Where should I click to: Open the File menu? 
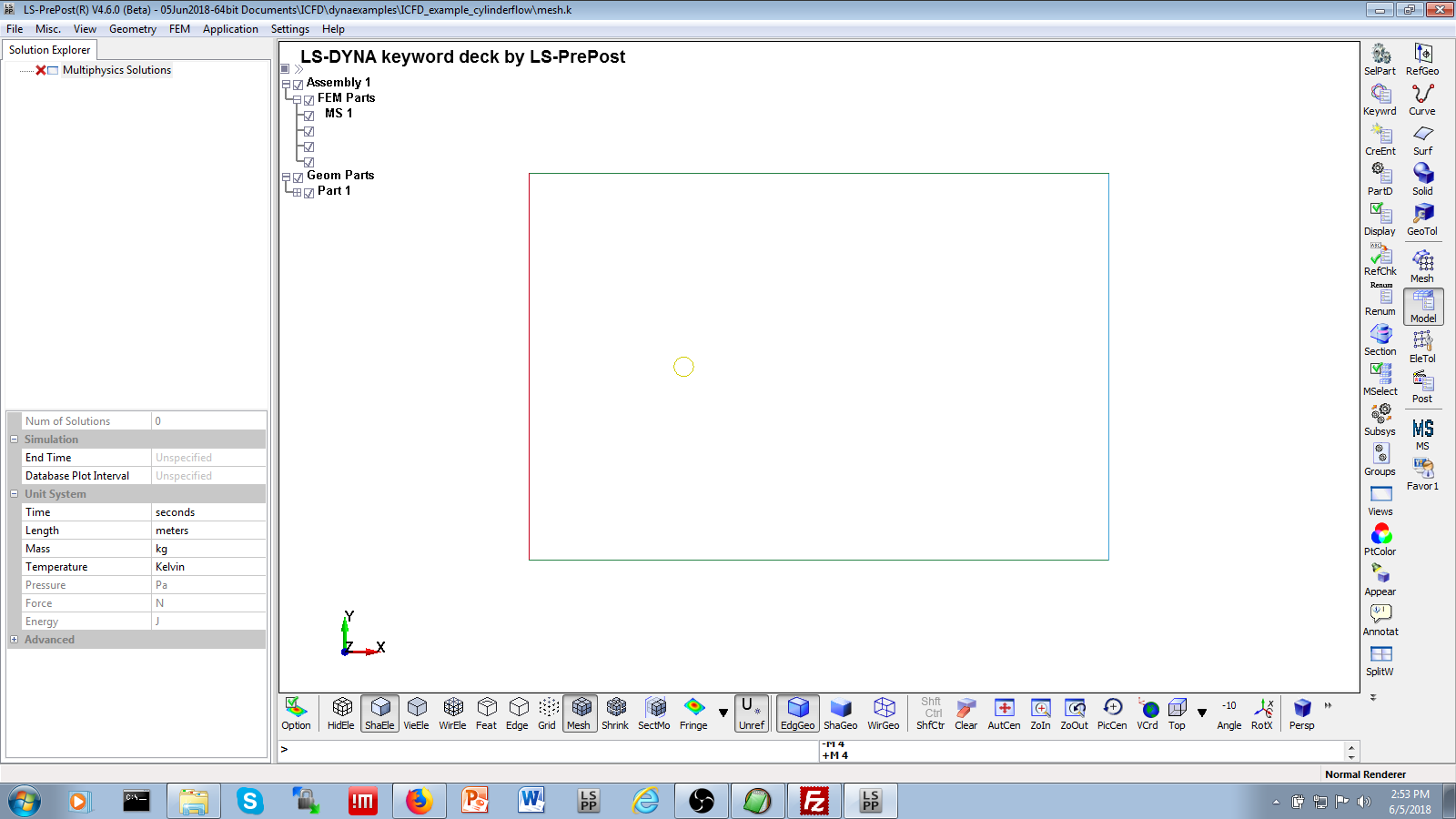point(15,29)
